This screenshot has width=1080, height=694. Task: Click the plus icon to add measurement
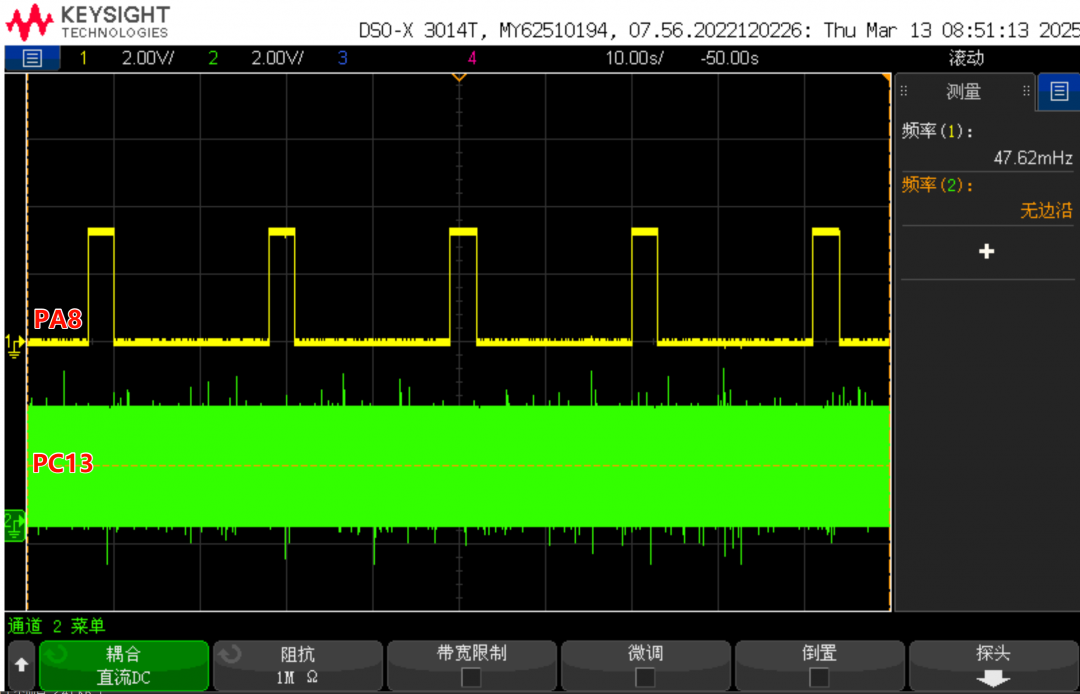(986, 252)
